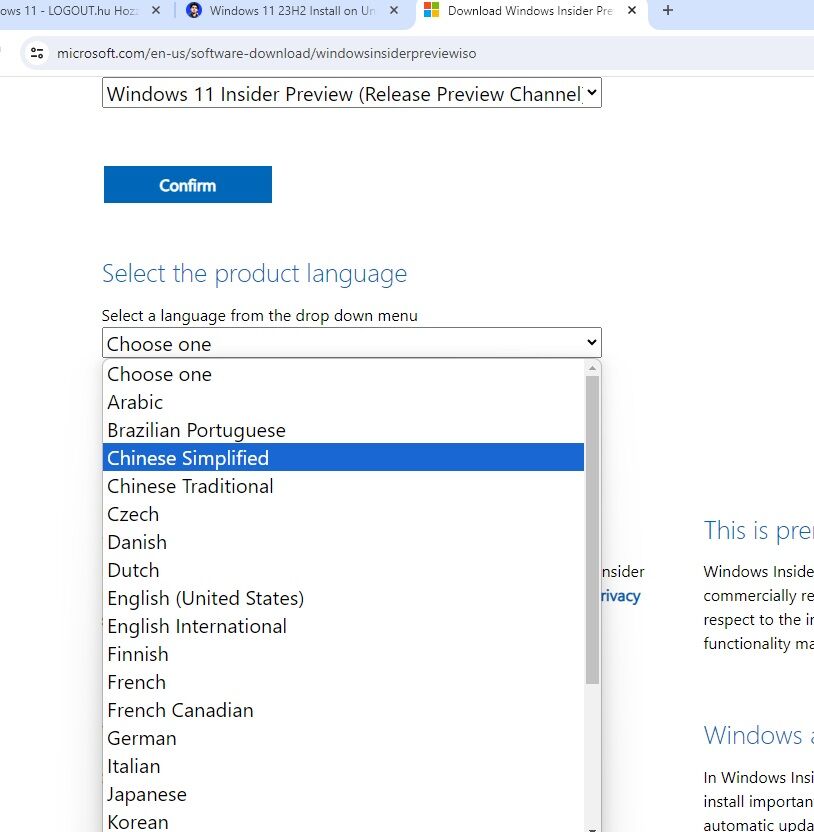
Task: Choose French Canadian from the dropdown list
Action: coord(180,710)
